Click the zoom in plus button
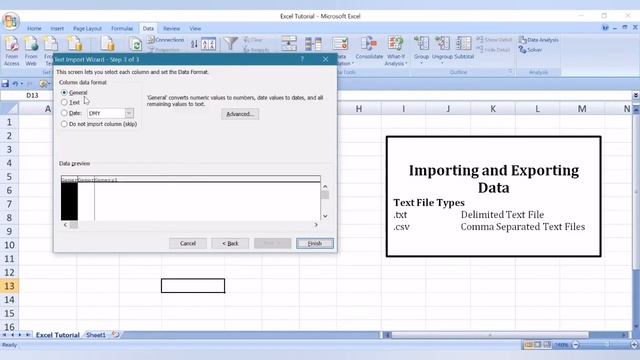640x360 pixels. tap(635, 345)
